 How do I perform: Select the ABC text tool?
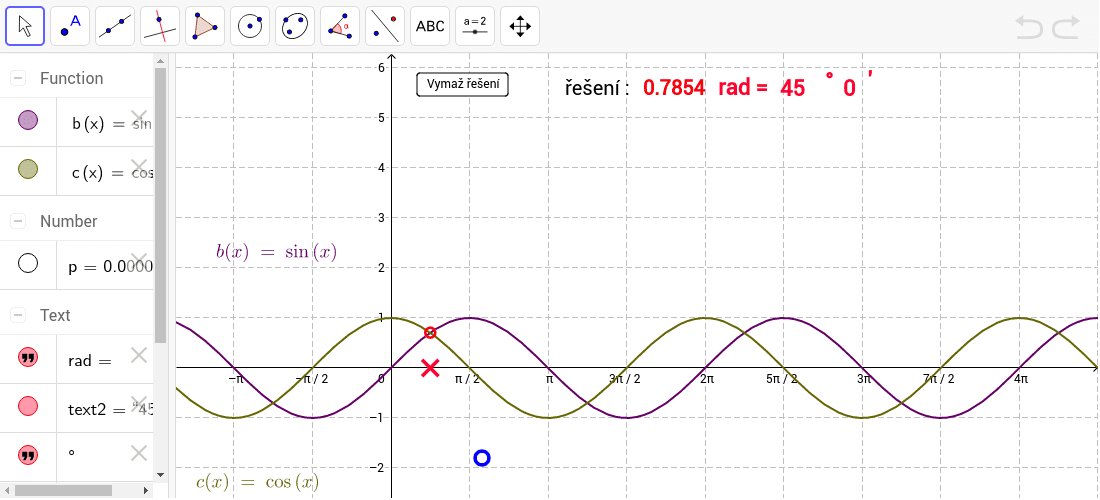coord(430,26)
